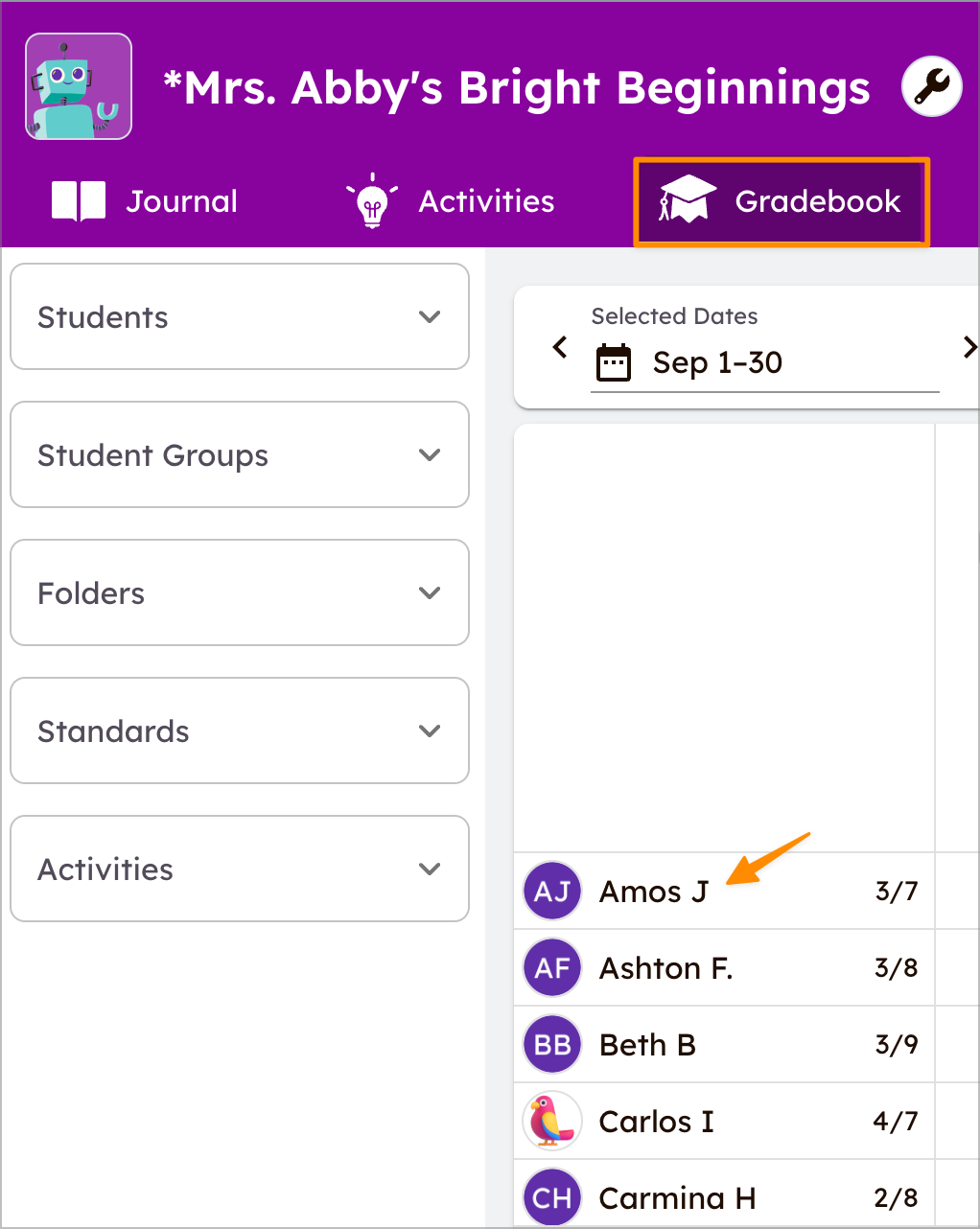Click the Gradebook graduation cap icon
The image size is (980, 1229).
point(688,199)
